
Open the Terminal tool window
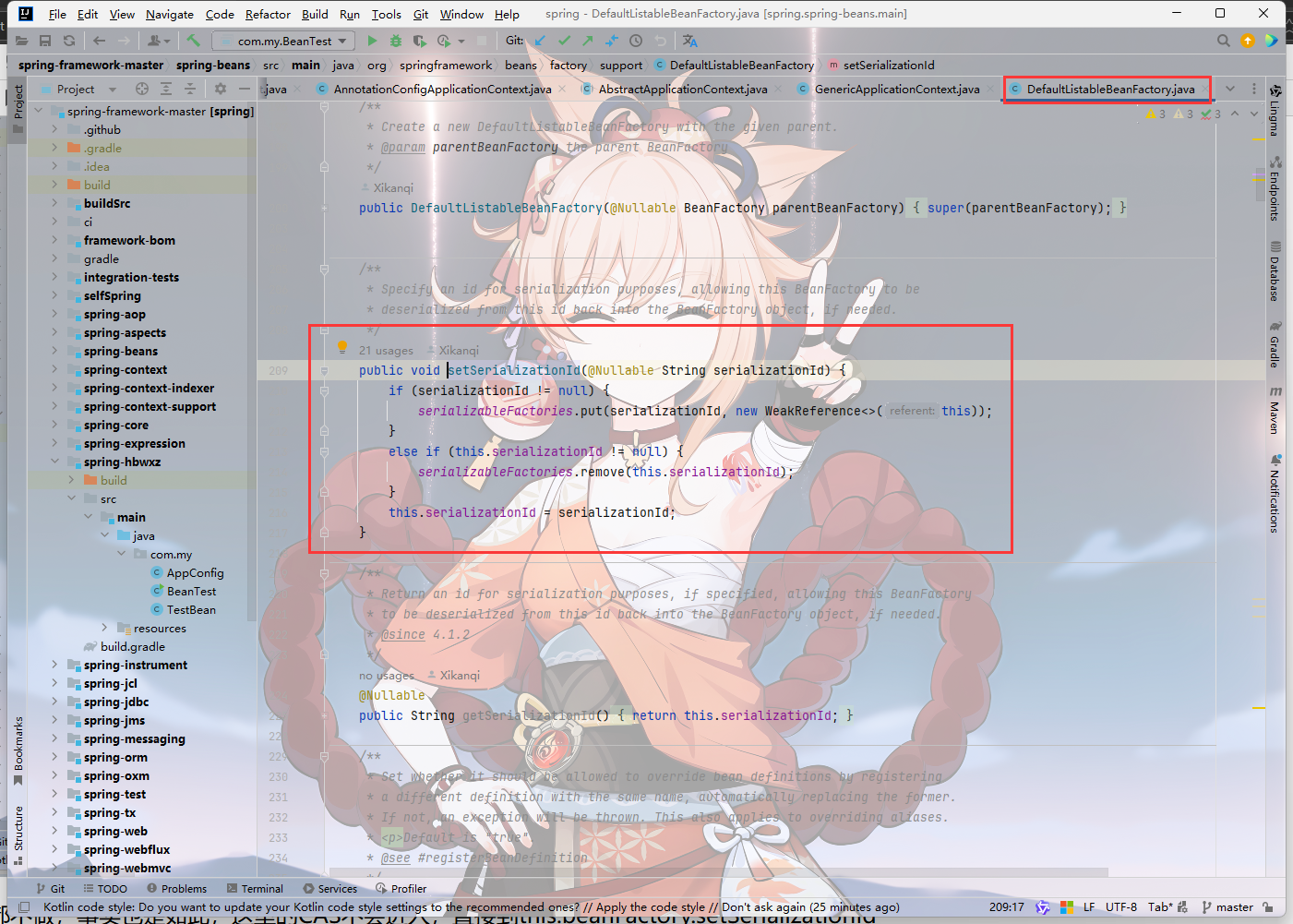click(255, 889)
